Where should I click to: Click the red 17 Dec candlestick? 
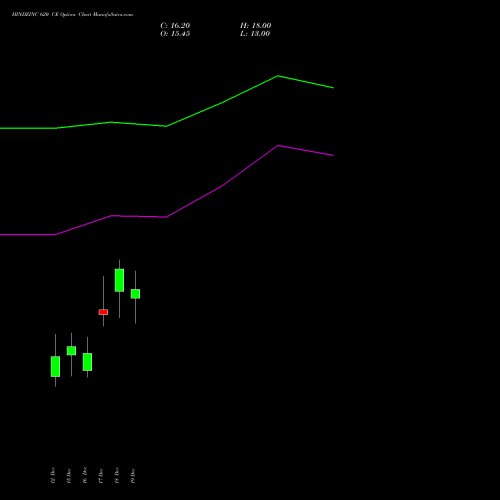click(103, 312)
